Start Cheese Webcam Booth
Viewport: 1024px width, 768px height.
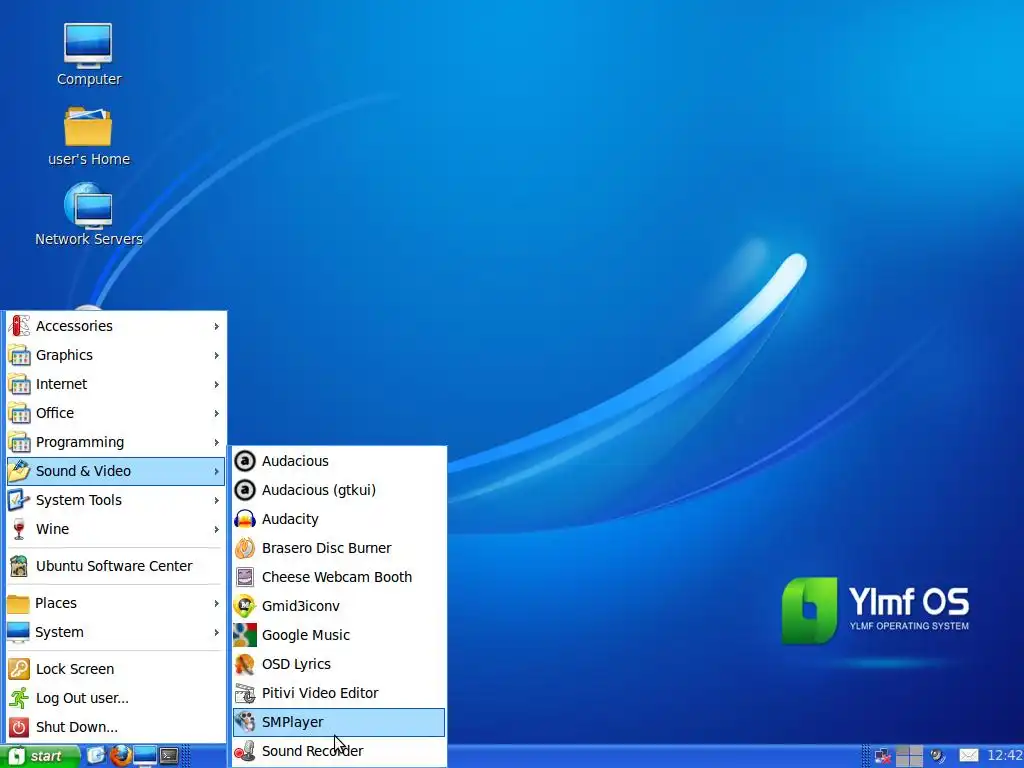[339, 577]
